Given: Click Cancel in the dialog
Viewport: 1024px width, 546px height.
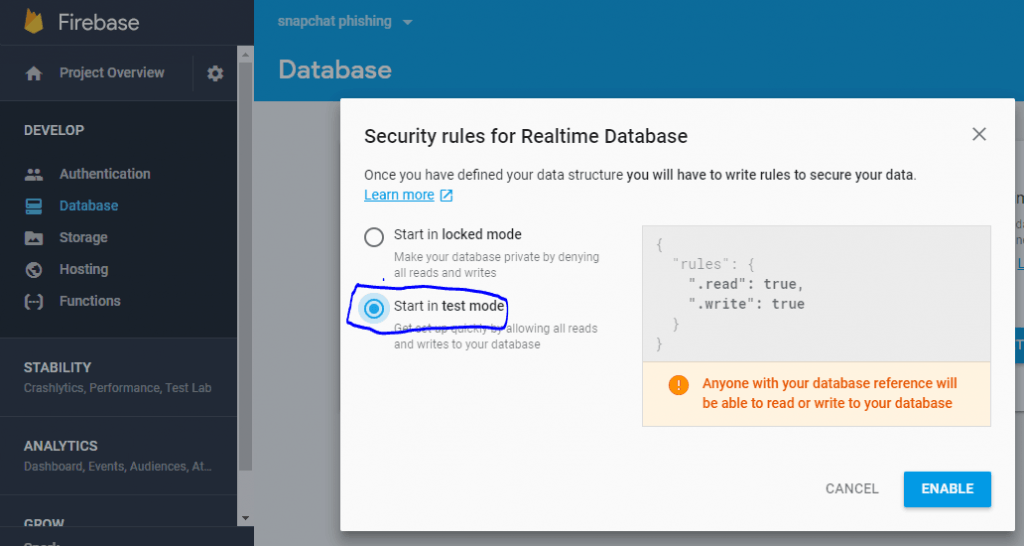Looking at the screenshot, I should point(852,489).
